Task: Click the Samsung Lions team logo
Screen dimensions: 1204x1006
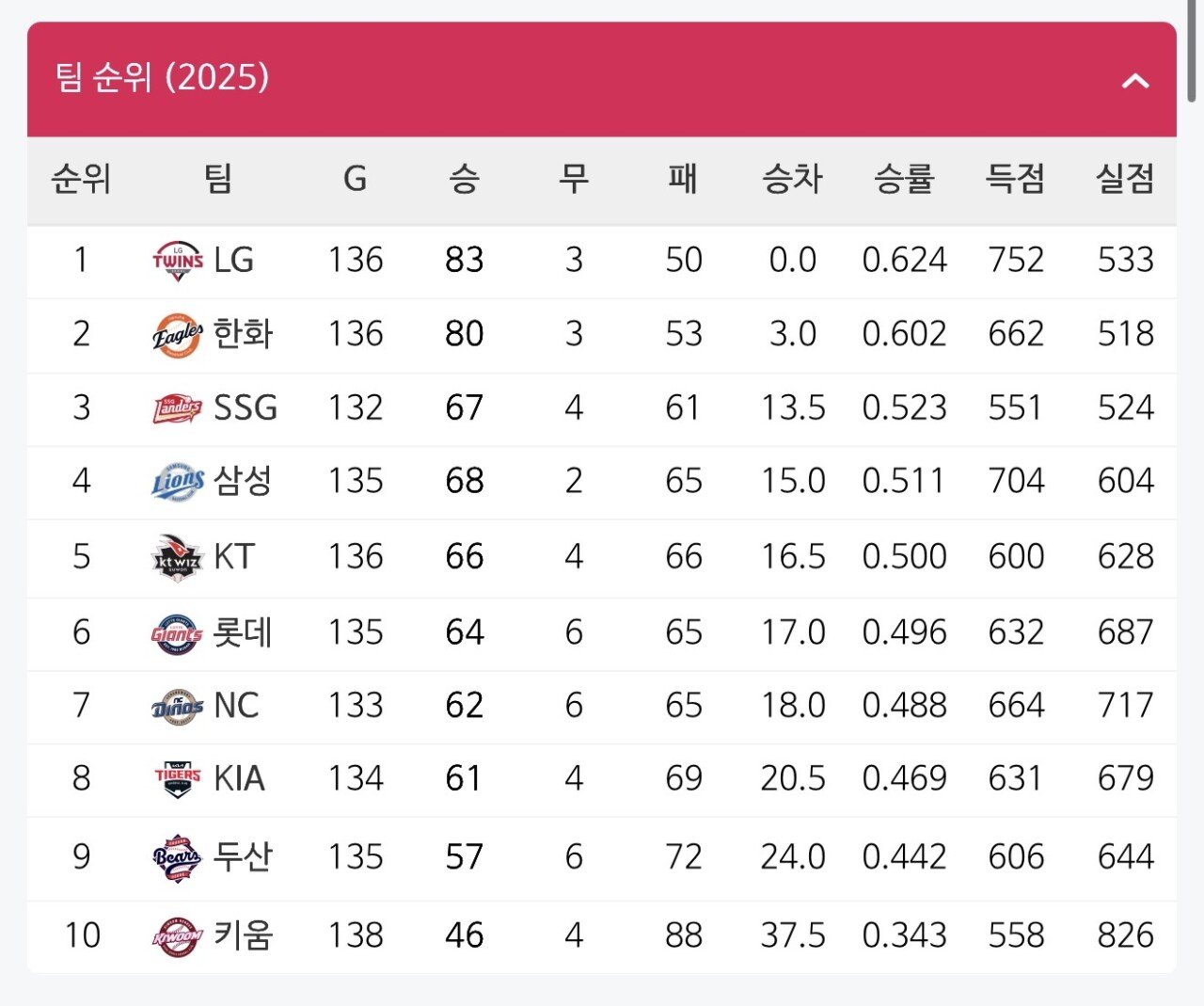Action: pos(178,482)
